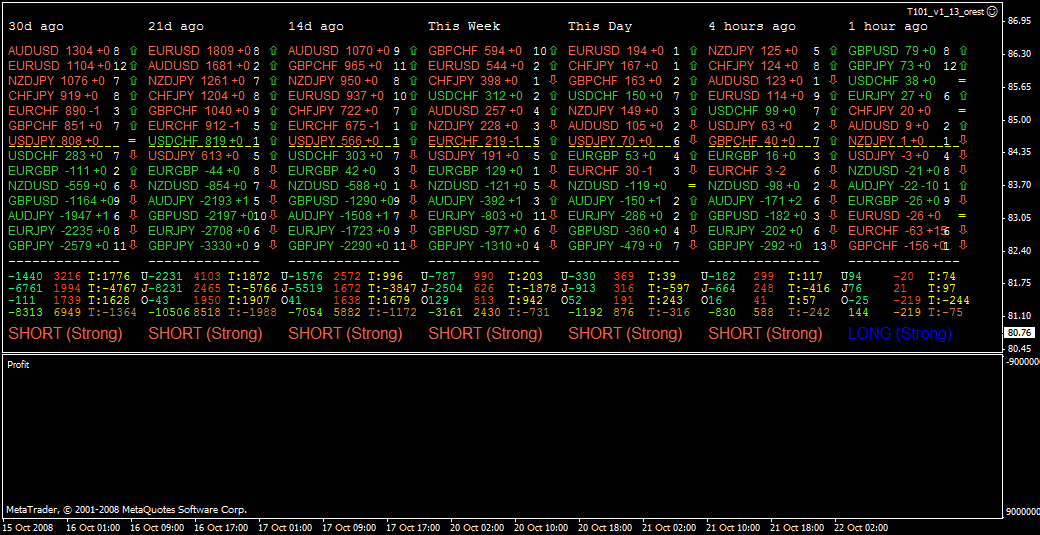
Task: Click "SHORT (Strong)" under the 30d ago column
Action: click(64, 334)
